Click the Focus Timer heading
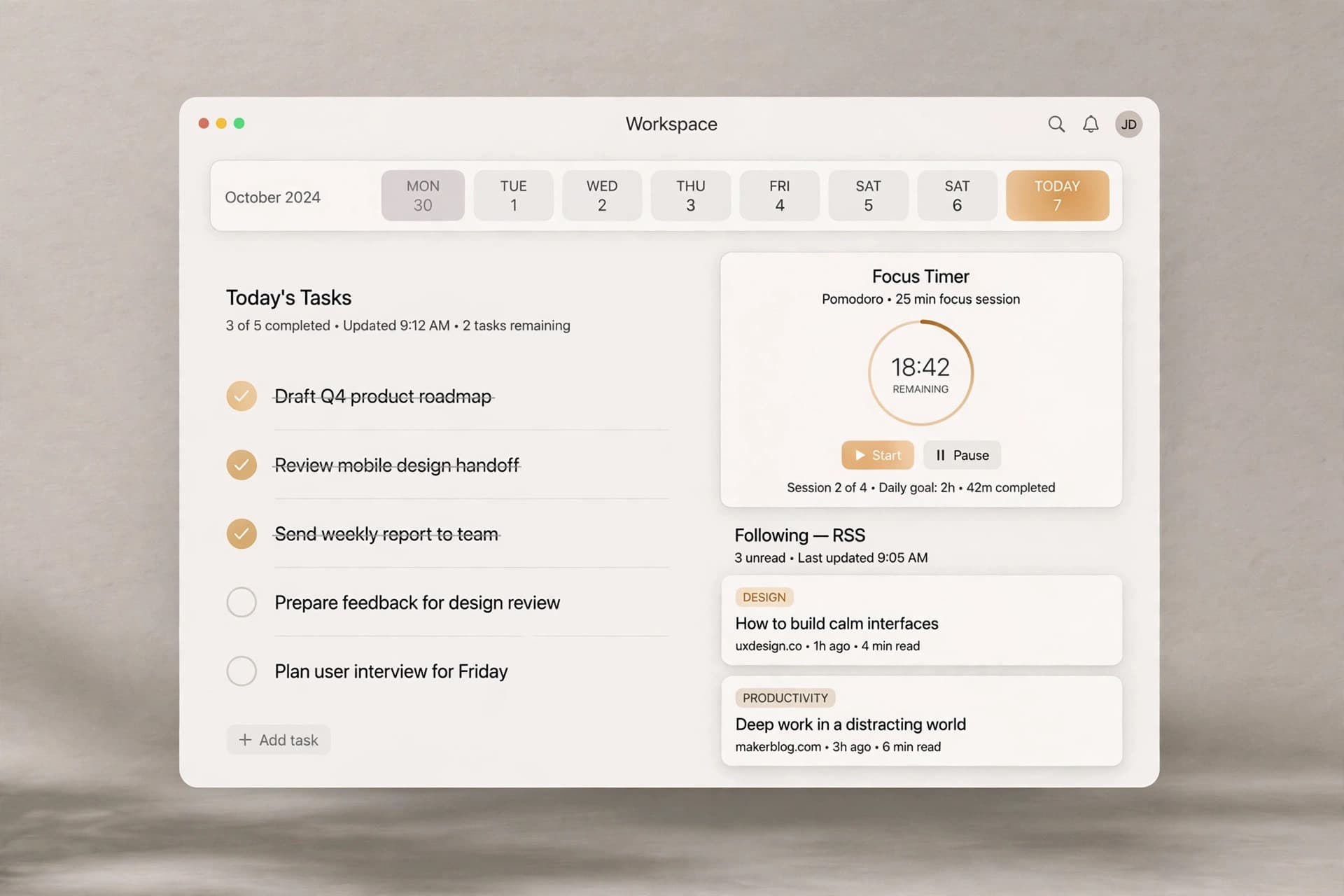 [x=920, y=276]
